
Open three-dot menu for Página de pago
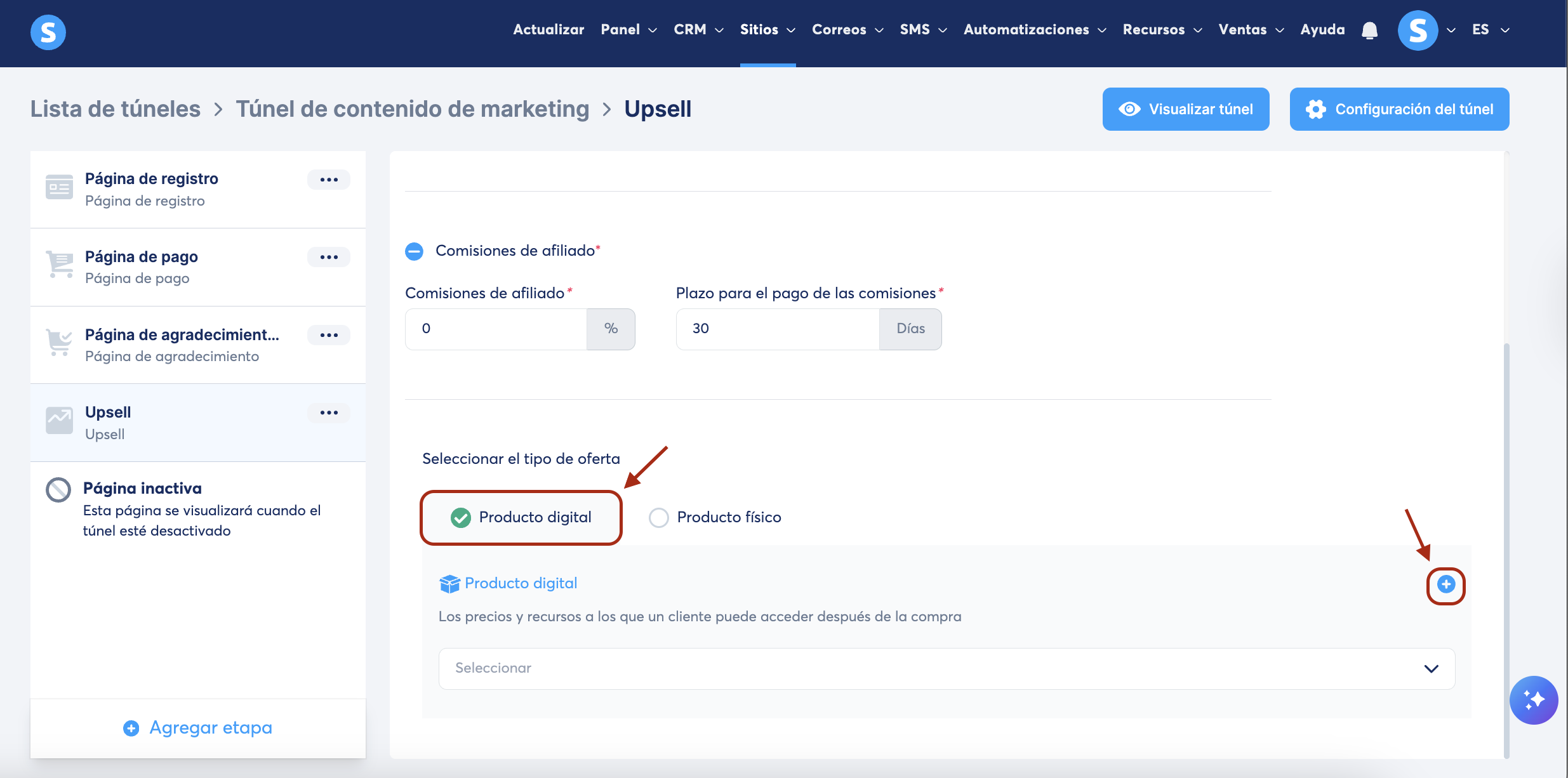(x=329, y=257)
